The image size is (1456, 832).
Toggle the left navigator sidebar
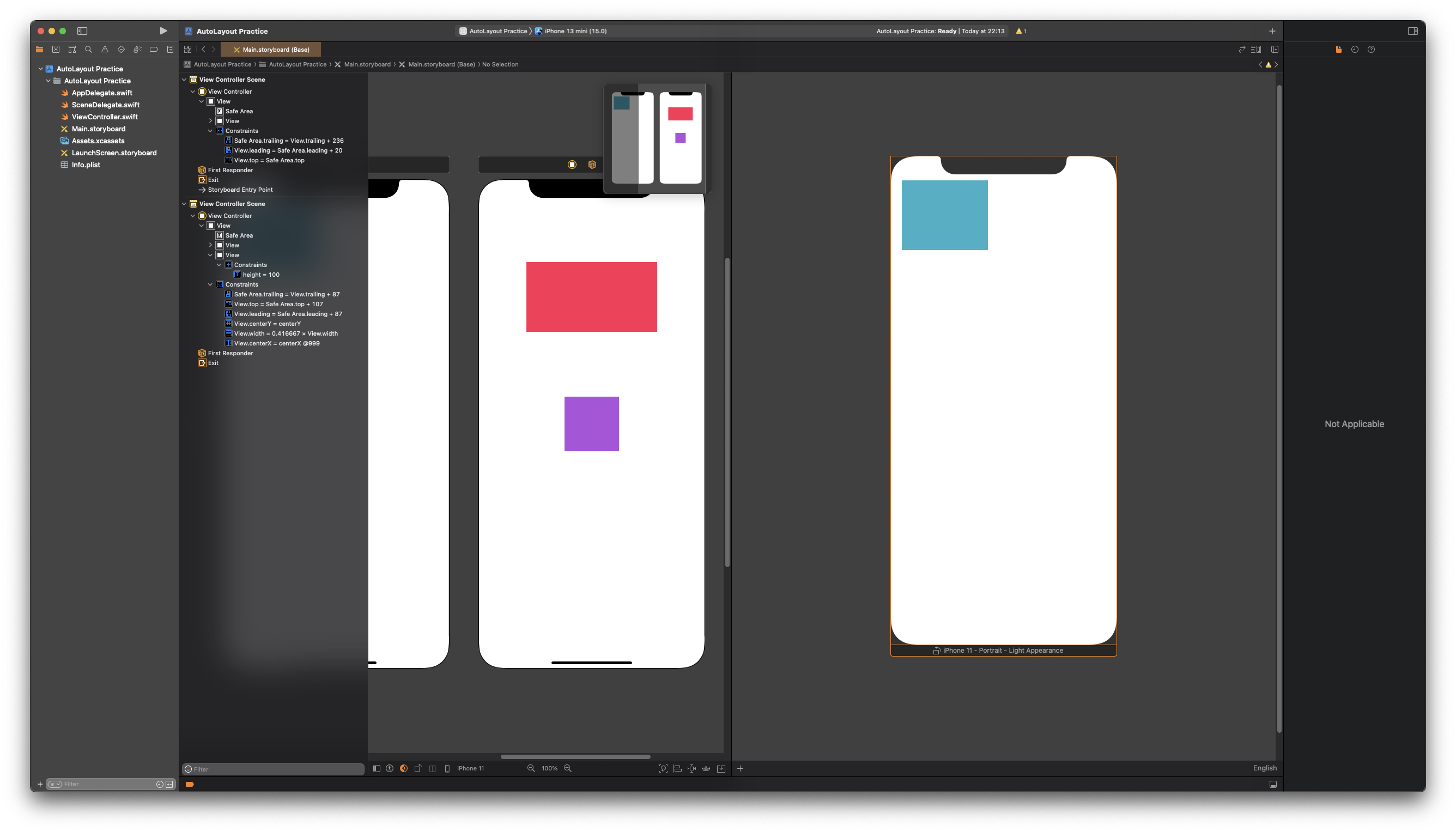(x=82, y=31)
